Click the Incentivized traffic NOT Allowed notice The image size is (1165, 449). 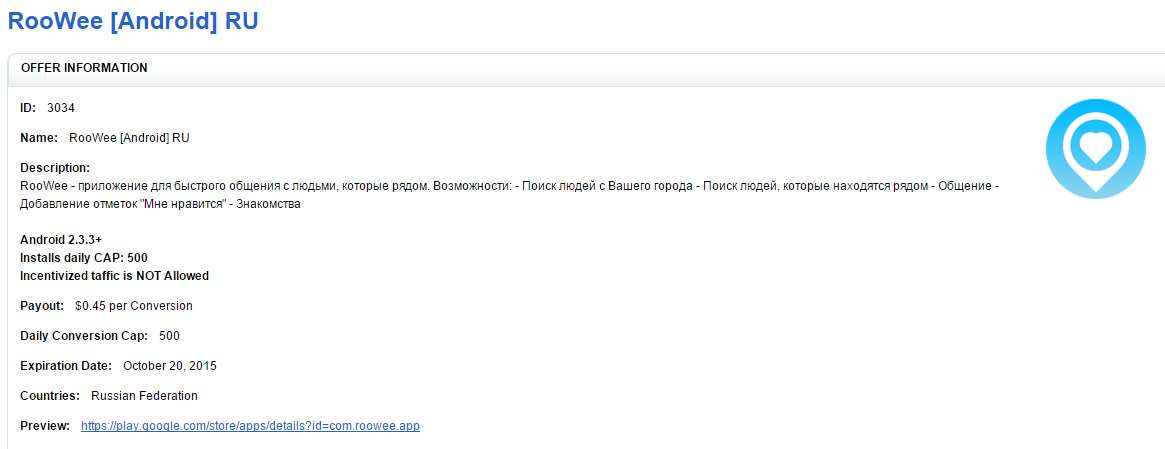pyautogui.click(x=114, y=276)
